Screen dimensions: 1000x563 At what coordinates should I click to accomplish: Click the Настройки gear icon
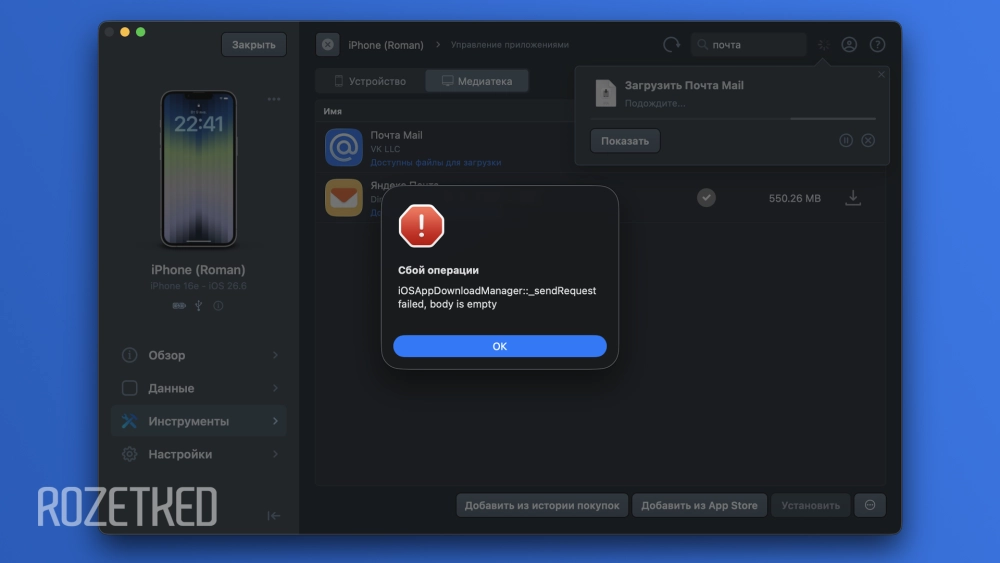pos(129,454)
